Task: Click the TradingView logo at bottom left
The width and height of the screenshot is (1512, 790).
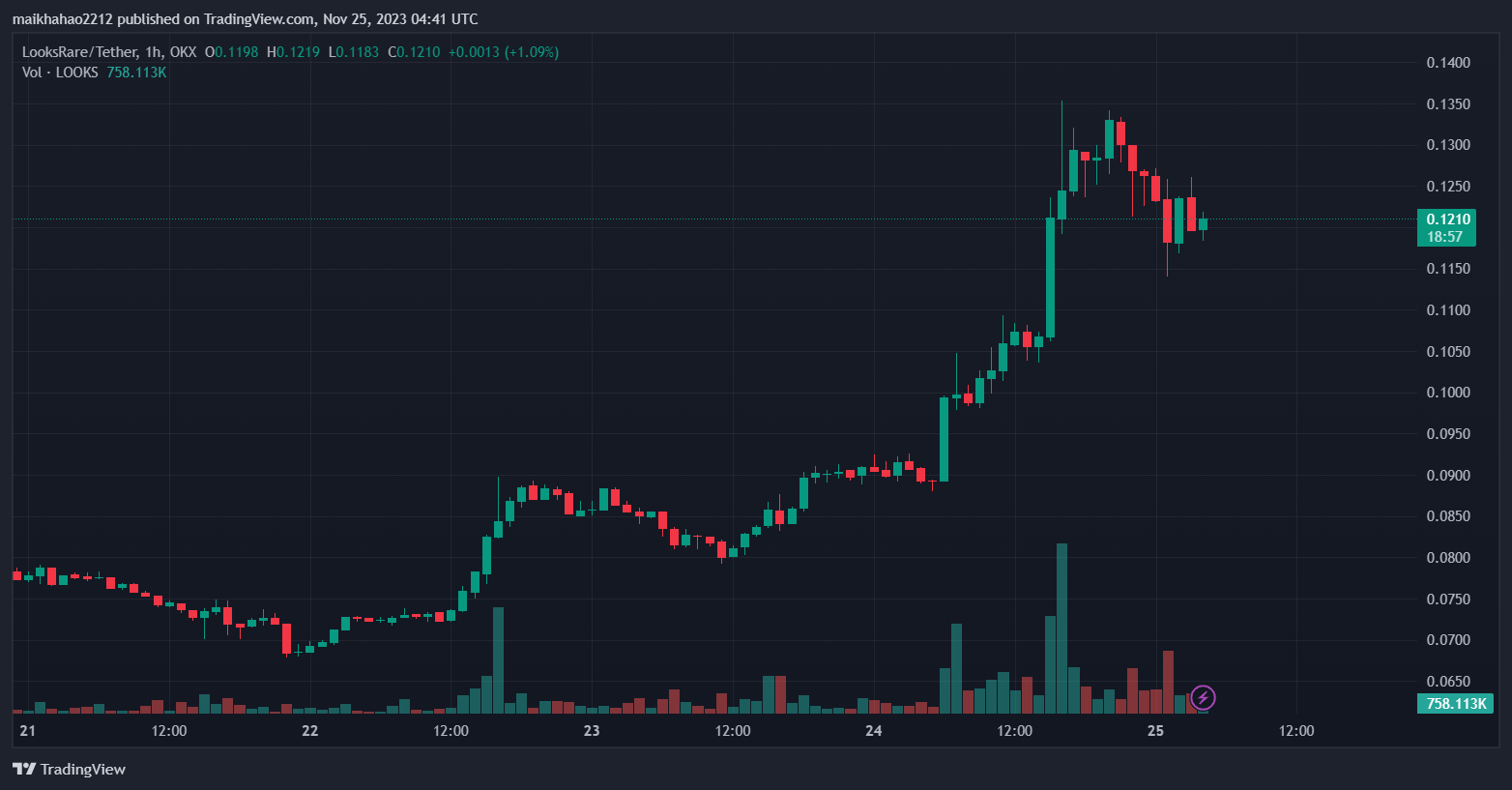Action: [69, 769]
